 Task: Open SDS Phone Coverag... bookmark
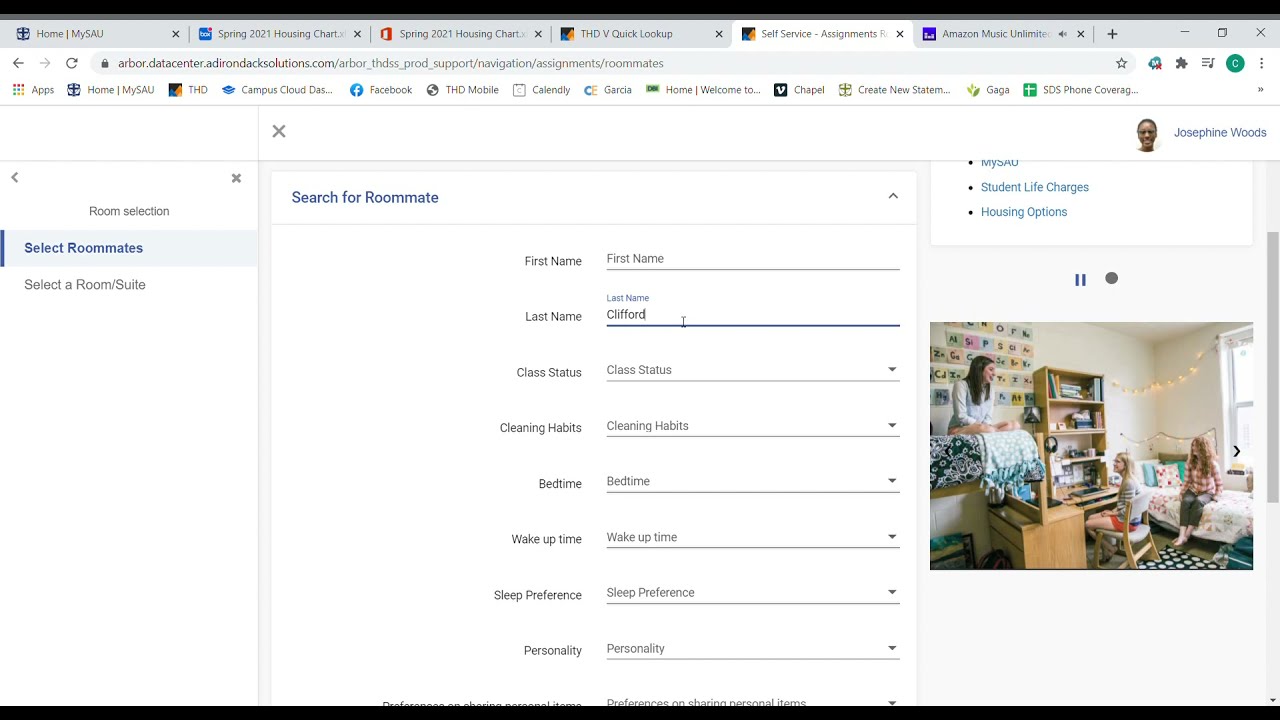click(x=1081, y=90)
